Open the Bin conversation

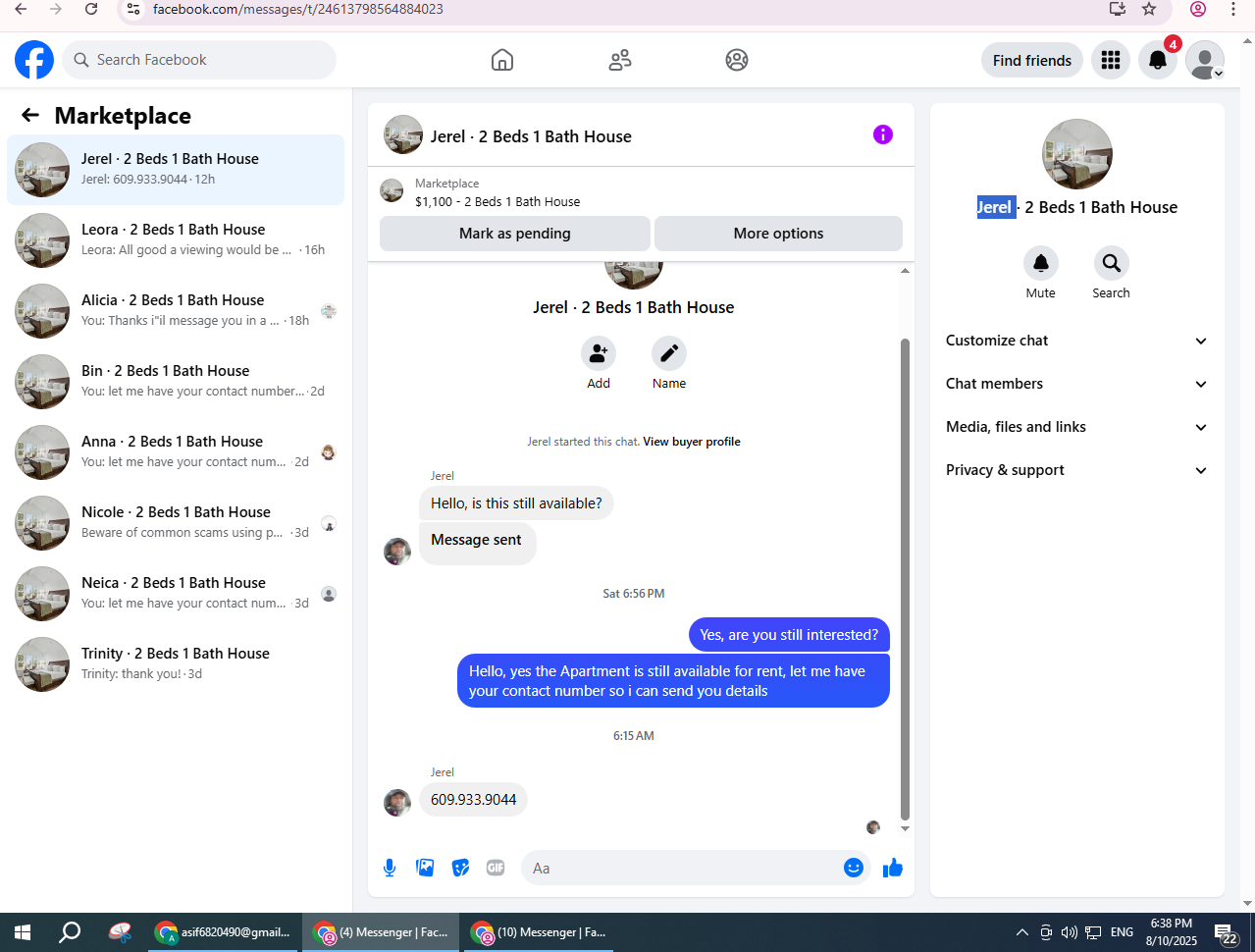coord(176,382)
